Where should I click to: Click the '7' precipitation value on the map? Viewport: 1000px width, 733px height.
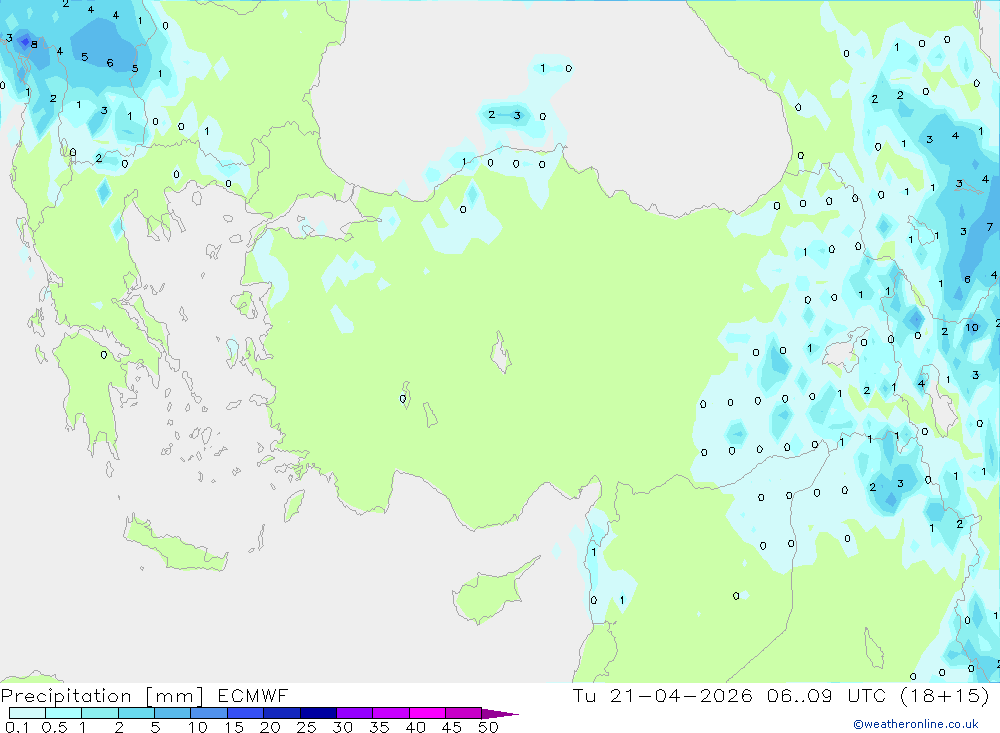990,226
